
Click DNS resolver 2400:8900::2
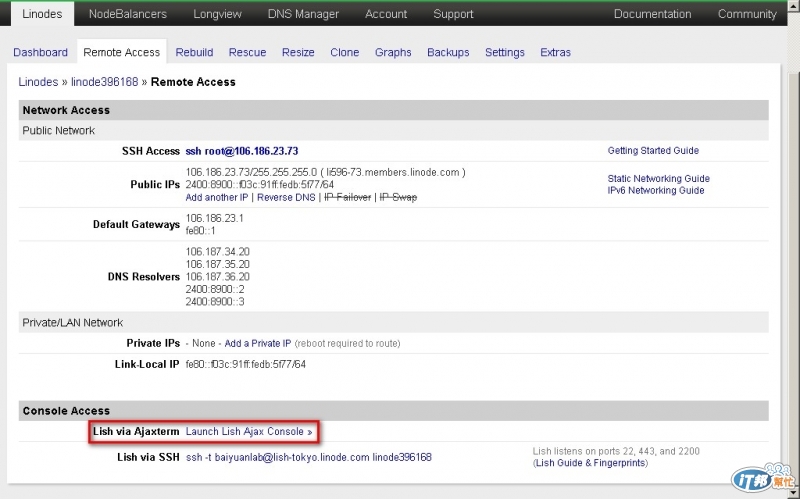pos(215,289)
